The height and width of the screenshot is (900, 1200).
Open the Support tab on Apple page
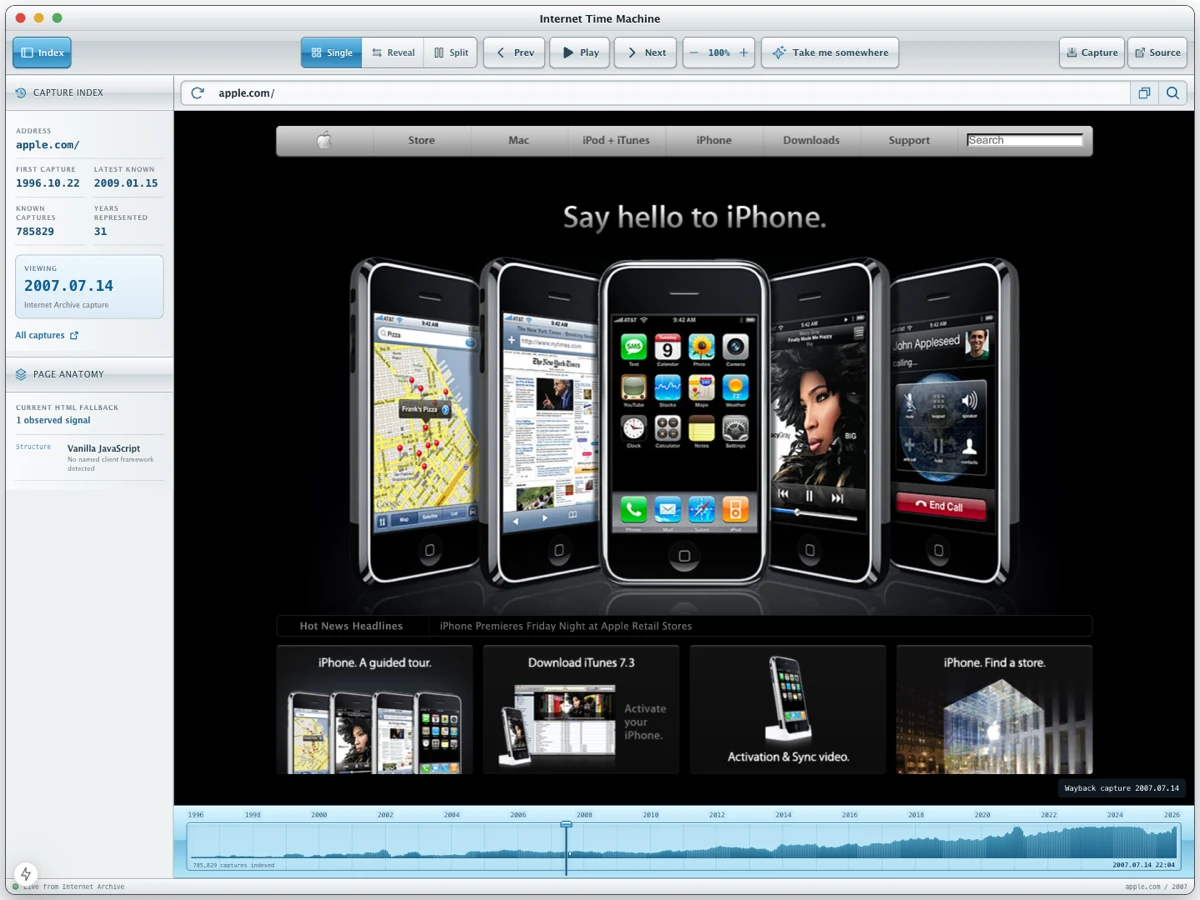pos(909,141)
